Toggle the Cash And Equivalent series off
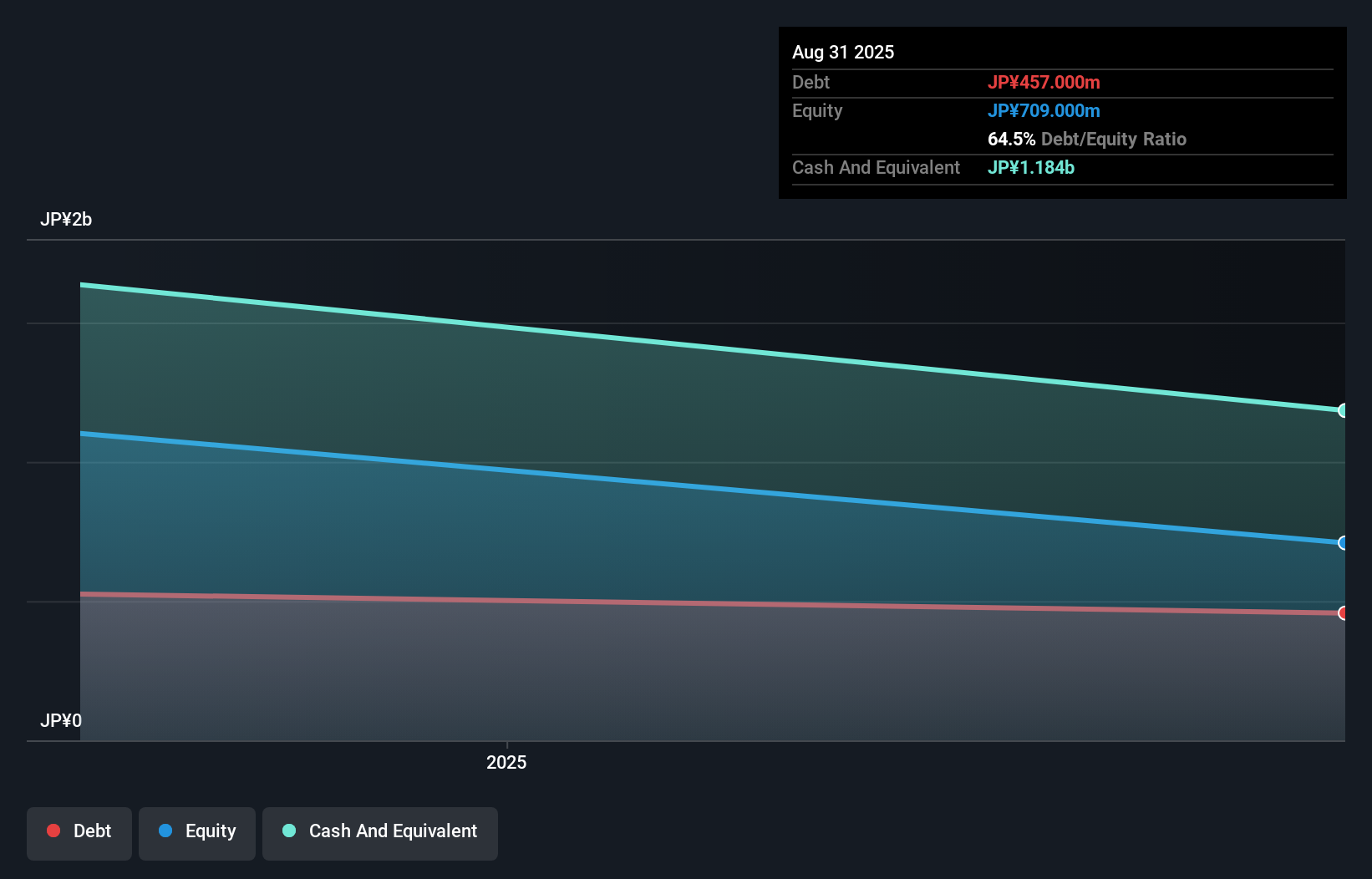1372x879 pixels. coord(380,832)
